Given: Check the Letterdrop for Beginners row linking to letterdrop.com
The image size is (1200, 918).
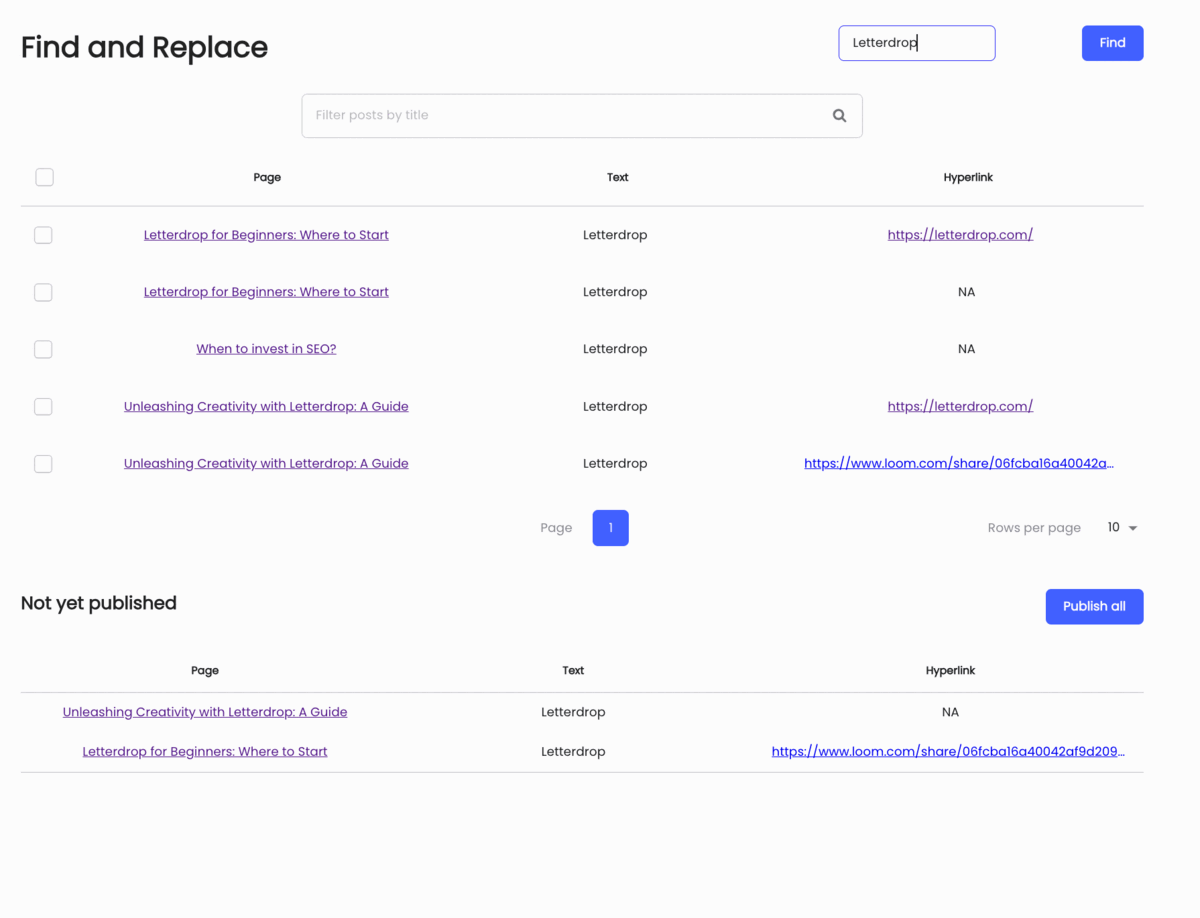Looking at the screenshot, I should pyautogui.click(x=43, y=235).
